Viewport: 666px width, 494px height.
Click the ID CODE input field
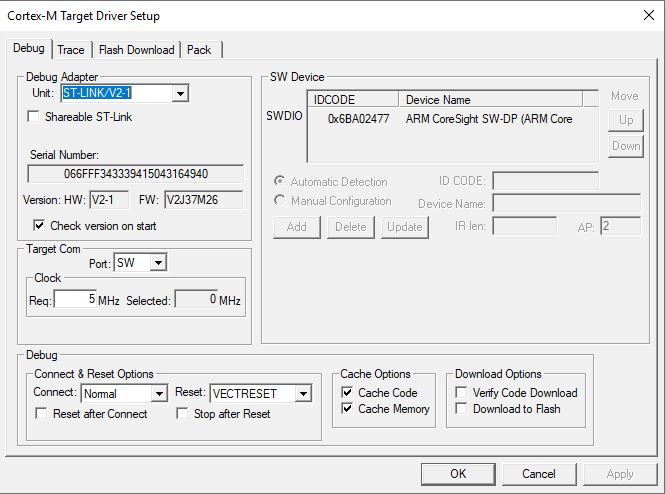(x=545, y=181)
